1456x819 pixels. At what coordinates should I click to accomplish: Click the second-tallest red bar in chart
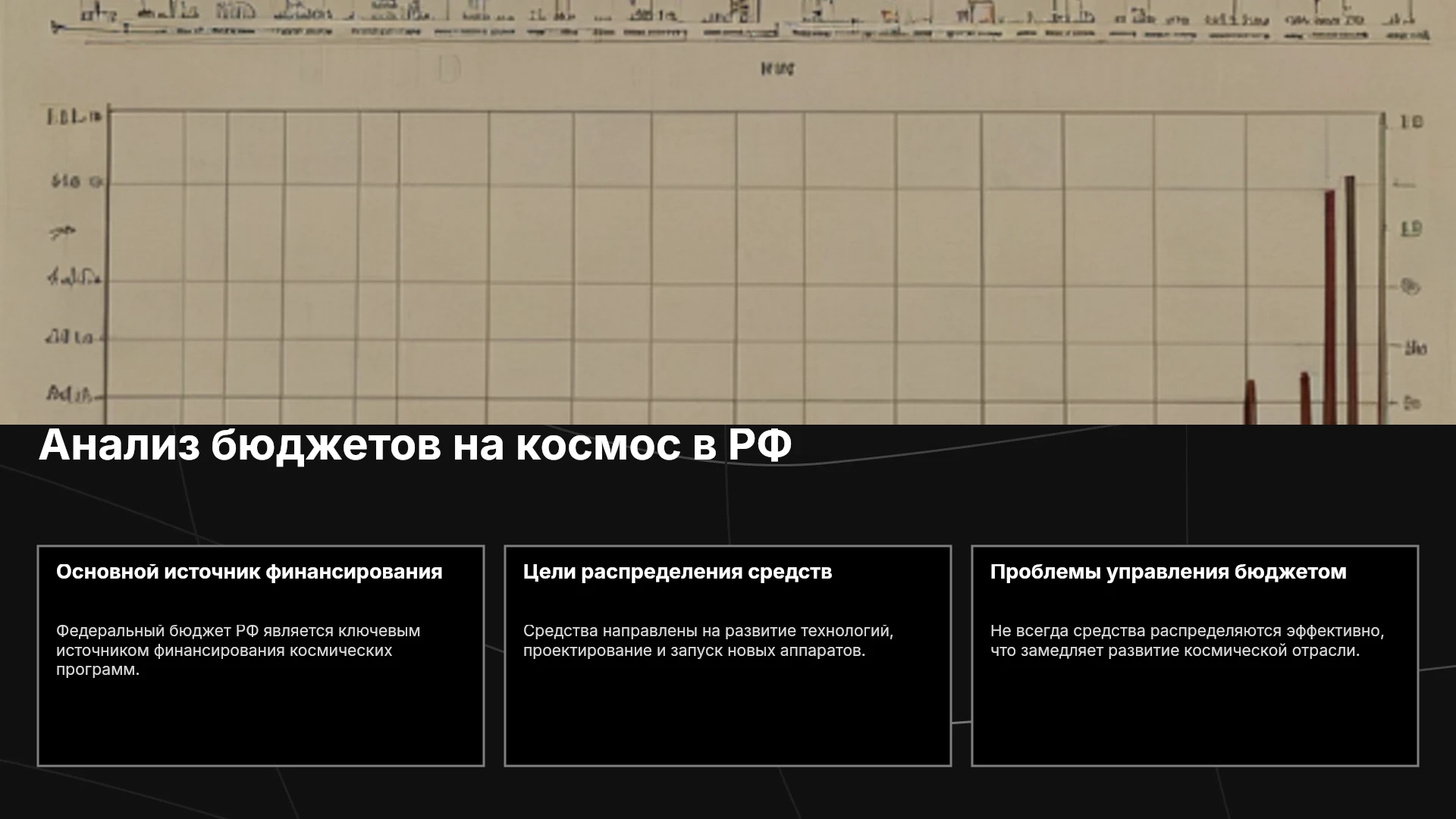1329,307
